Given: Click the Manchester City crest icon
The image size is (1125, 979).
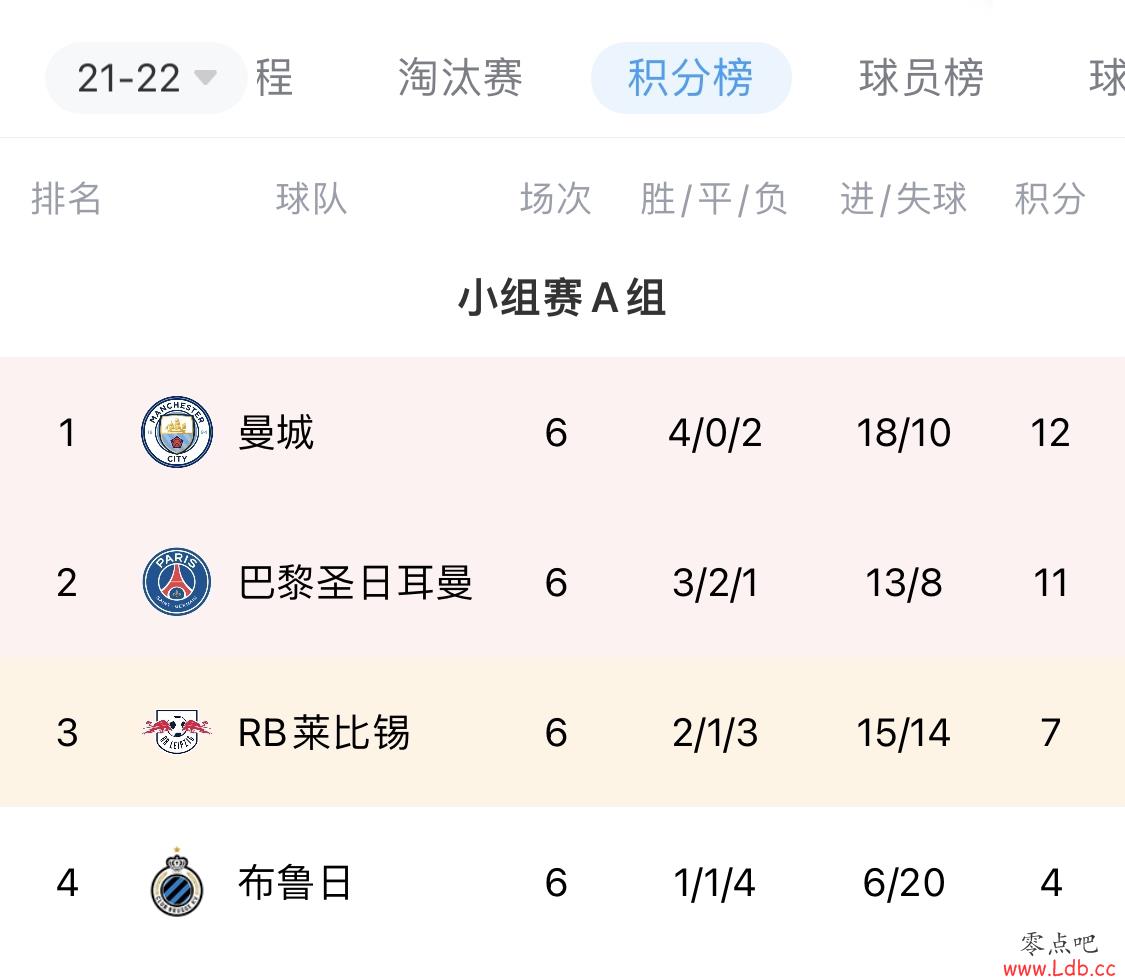Looking at the screenshot, I should pos(176,432).
